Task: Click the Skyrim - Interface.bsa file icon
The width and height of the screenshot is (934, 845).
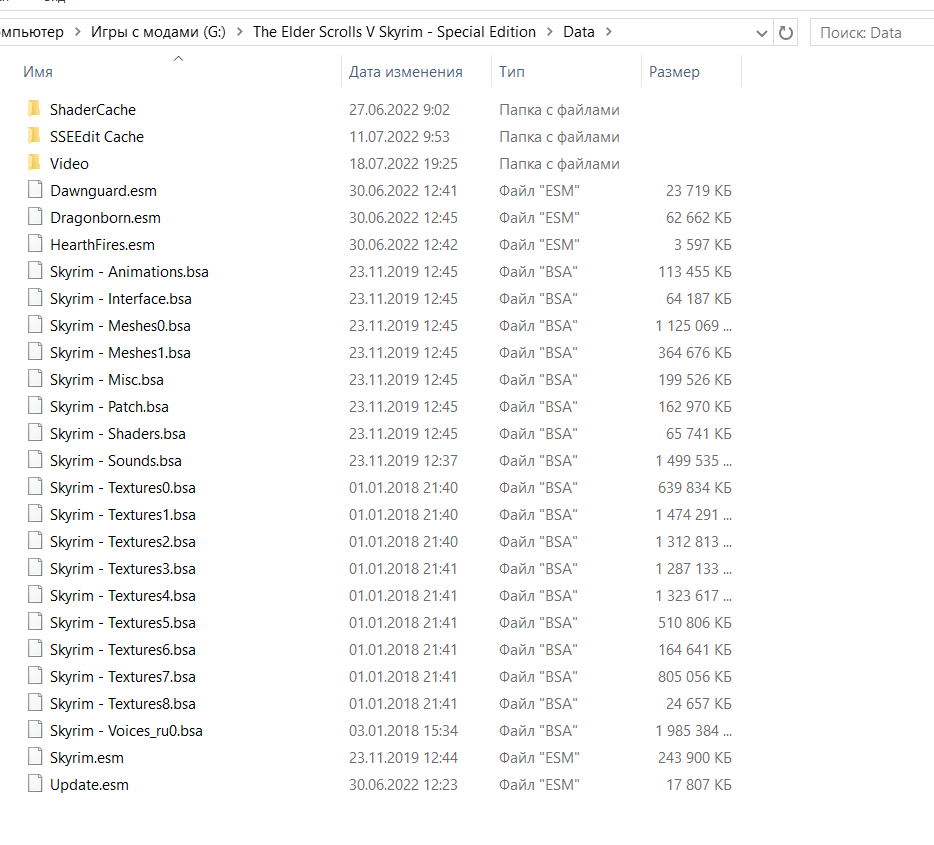Action: tap(35, 298)
